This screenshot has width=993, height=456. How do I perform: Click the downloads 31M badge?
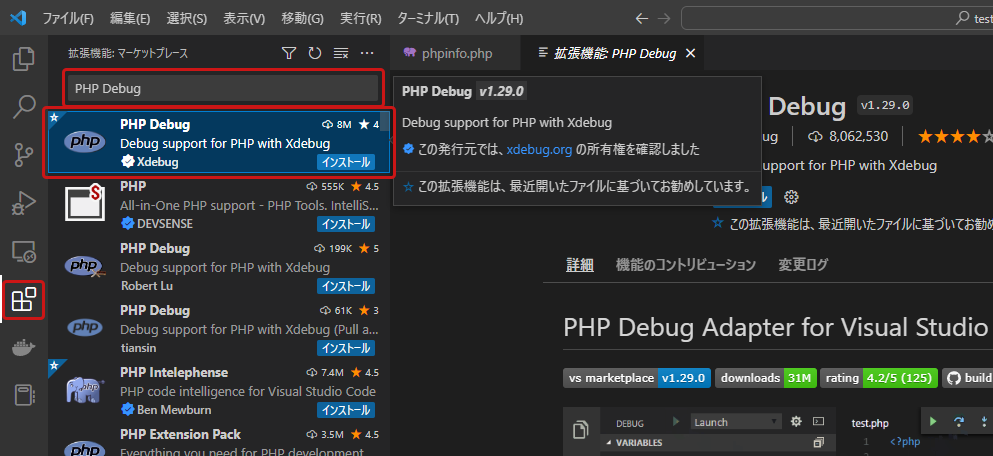click(x=766, y=378)
